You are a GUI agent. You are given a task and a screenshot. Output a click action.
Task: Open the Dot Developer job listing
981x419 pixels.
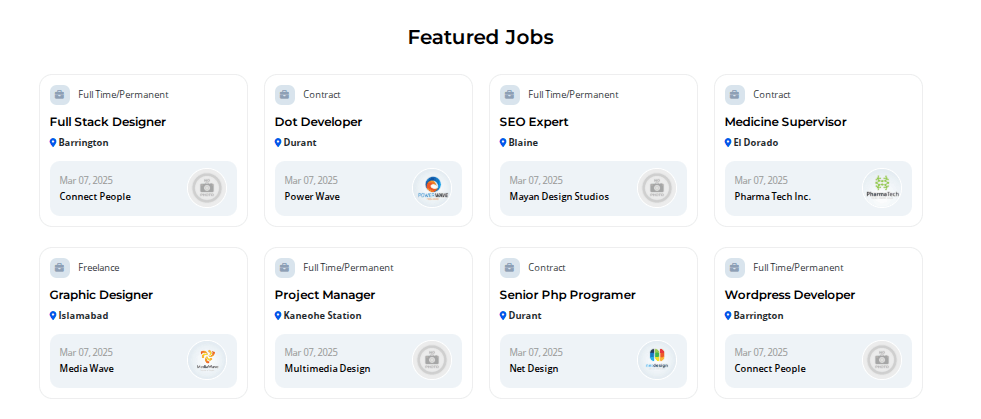click(318, 122)
